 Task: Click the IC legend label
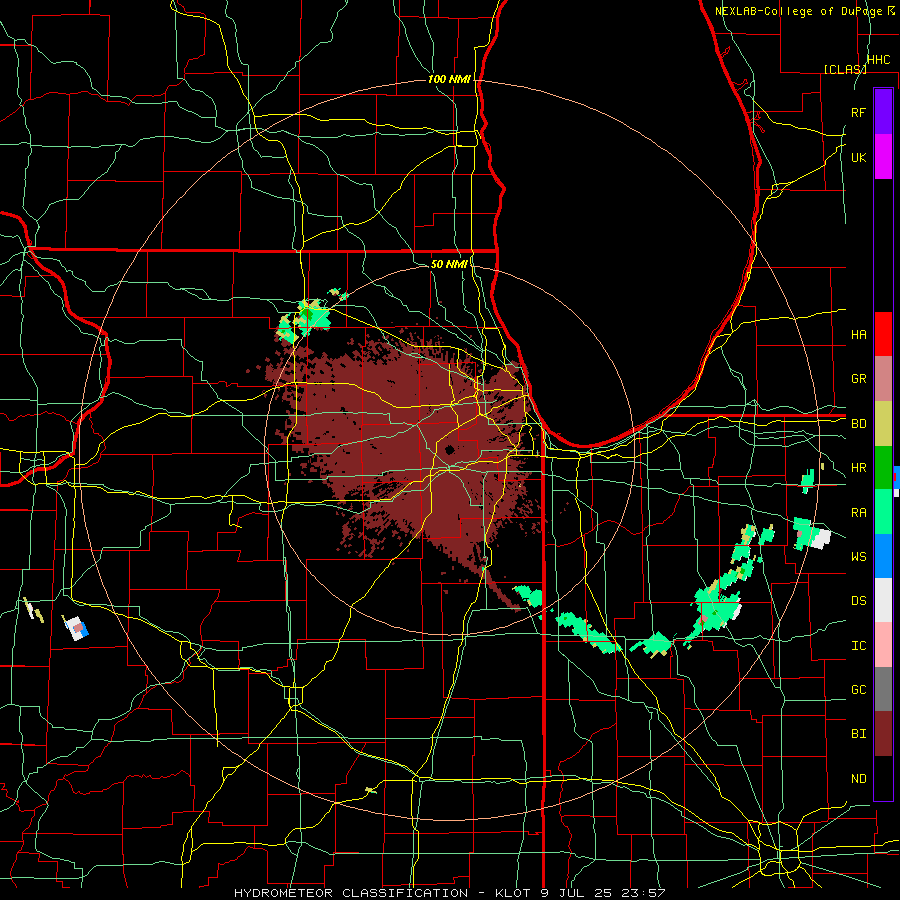click(x=859, y=646)
